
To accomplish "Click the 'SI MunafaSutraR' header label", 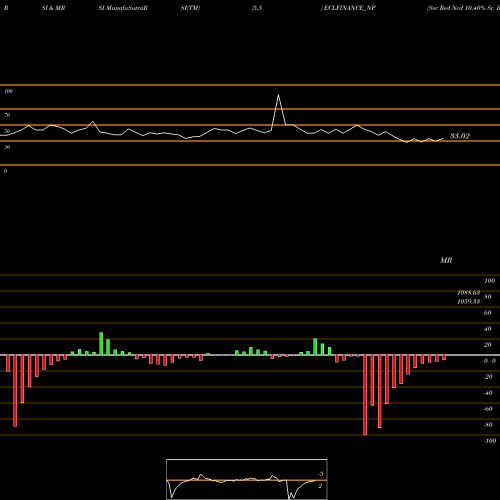I will (x=123, y=8).
